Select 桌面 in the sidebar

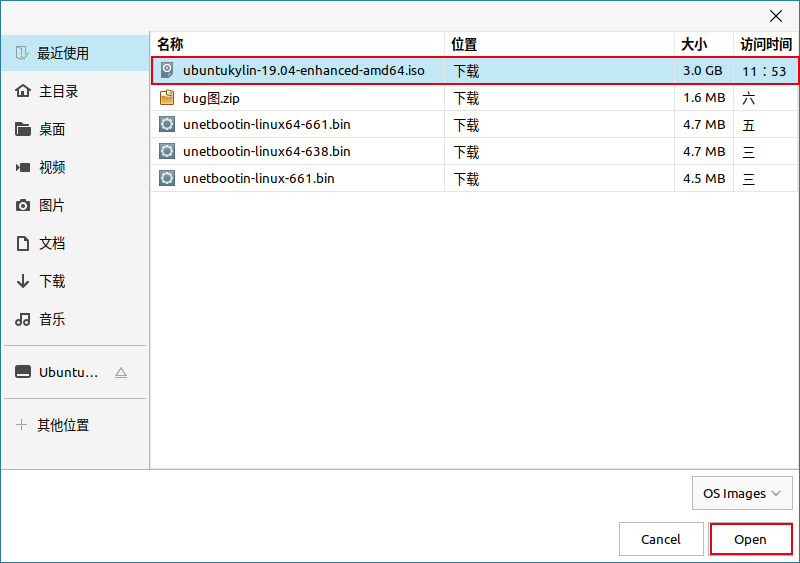coord(76,129)
